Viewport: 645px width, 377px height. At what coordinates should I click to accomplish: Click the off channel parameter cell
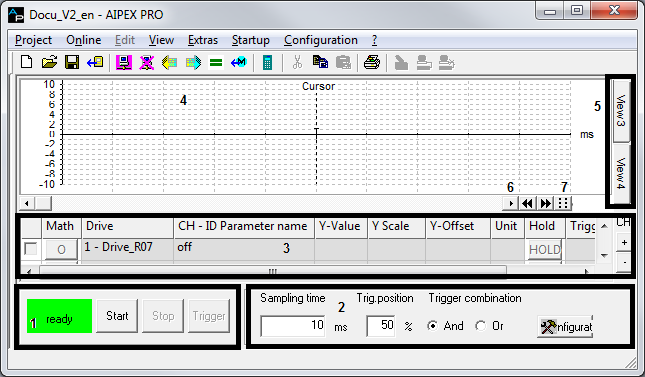coord(244,248)
